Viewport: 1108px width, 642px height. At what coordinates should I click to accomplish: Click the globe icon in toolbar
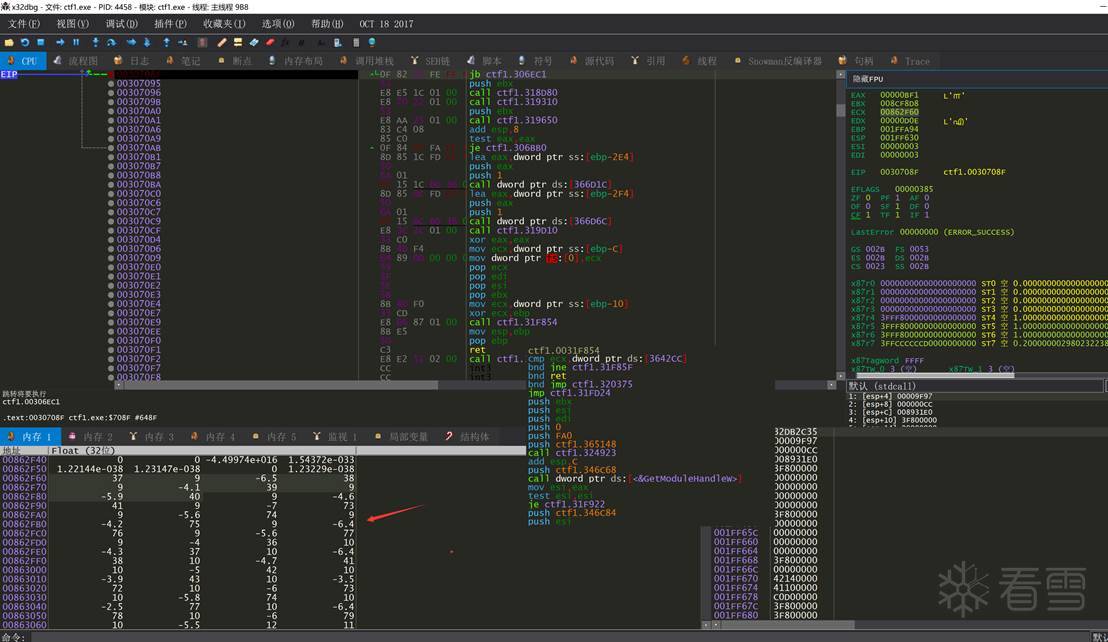pos(372,42)
